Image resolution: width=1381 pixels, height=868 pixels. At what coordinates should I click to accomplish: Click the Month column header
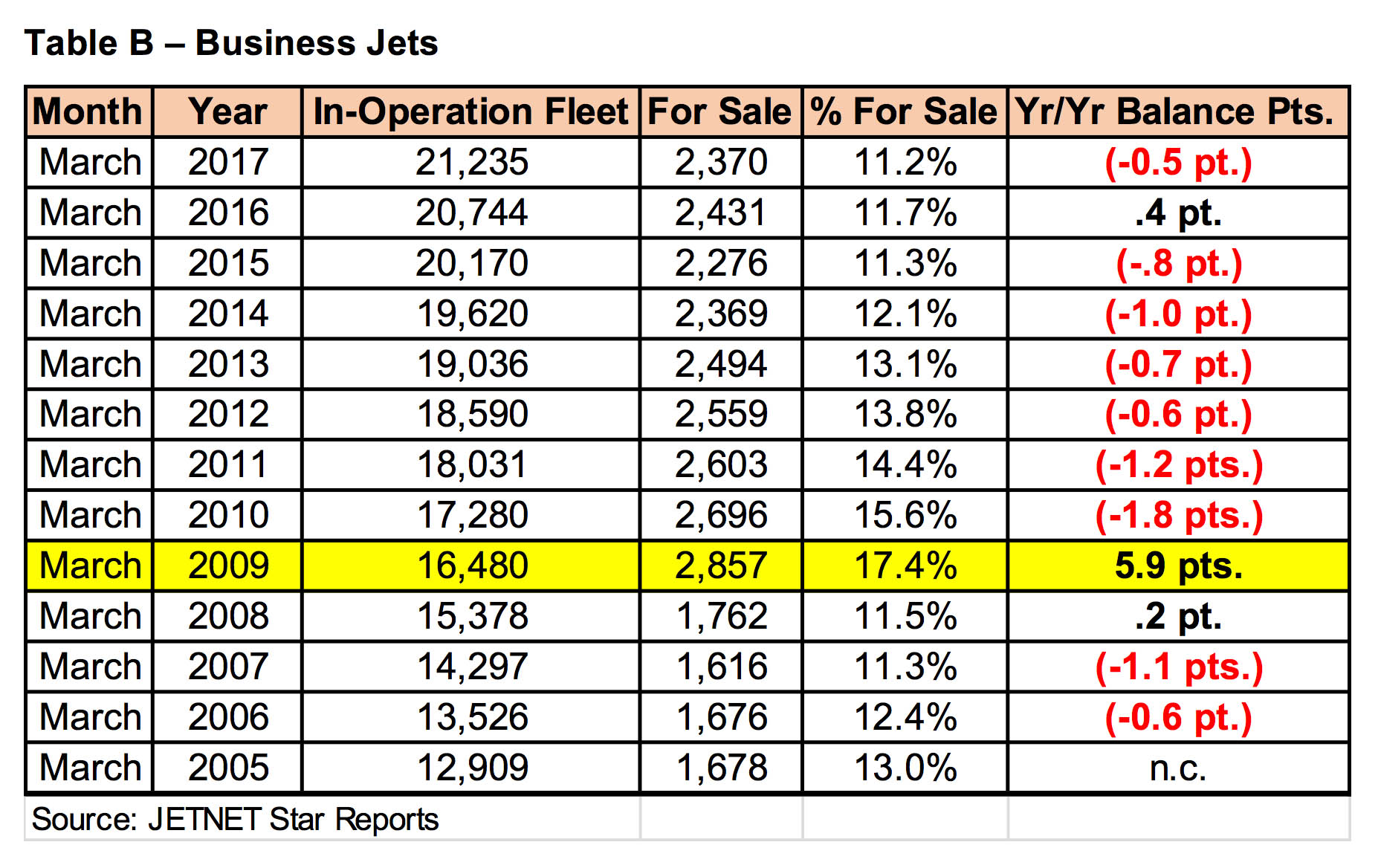click(89, 111)
